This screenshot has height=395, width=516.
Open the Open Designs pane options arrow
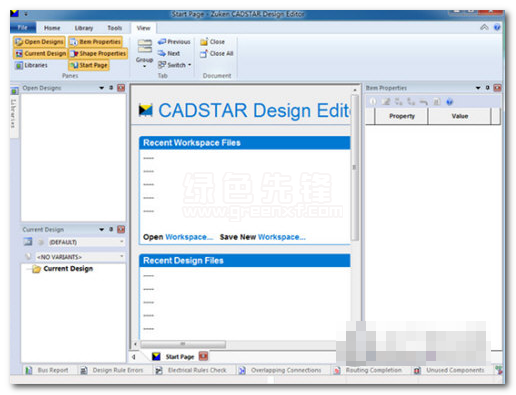pyautogui.click(x=102, y=88)
